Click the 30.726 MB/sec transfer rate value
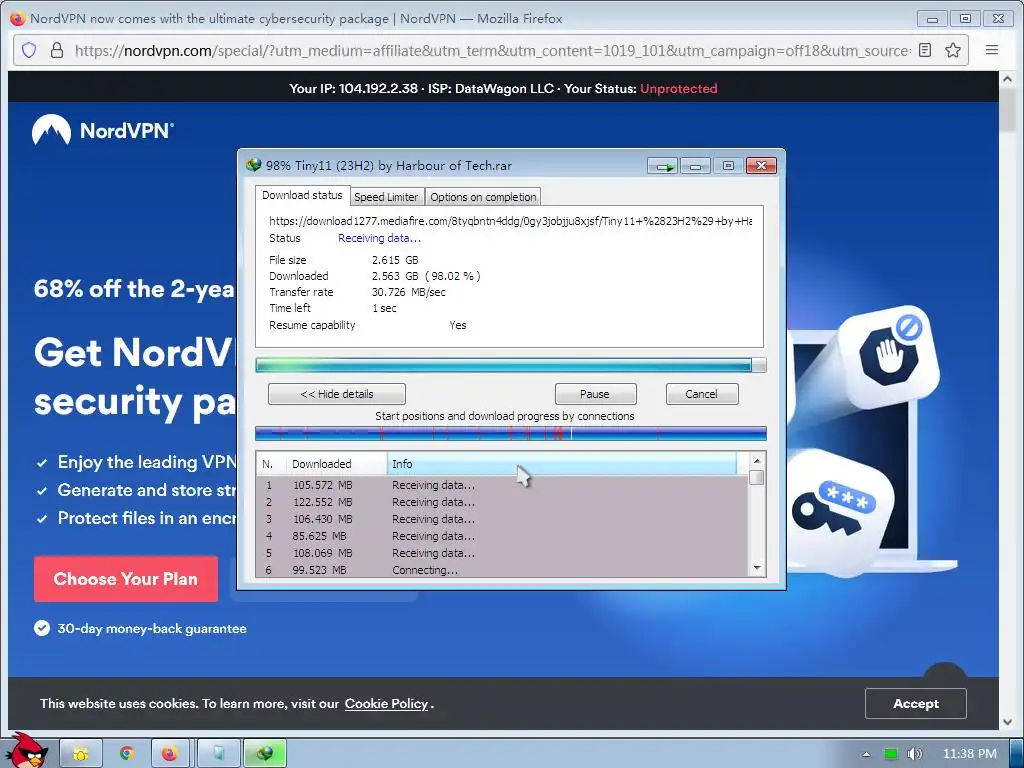 click(408, 292)
